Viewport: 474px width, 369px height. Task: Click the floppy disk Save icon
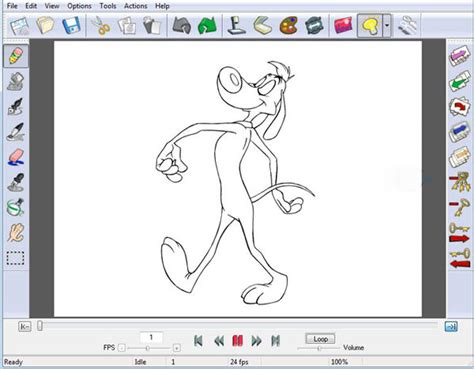click(x=71, y=26)
